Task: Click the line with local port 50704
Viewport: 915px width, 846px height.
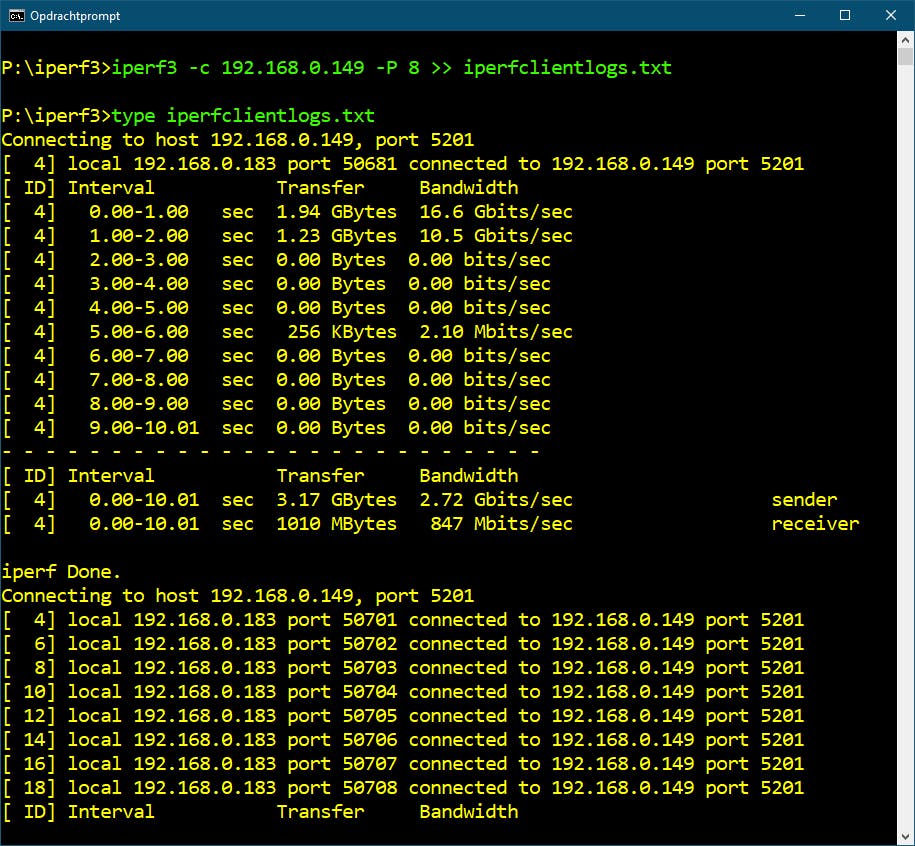Action: tap(403, 692)
